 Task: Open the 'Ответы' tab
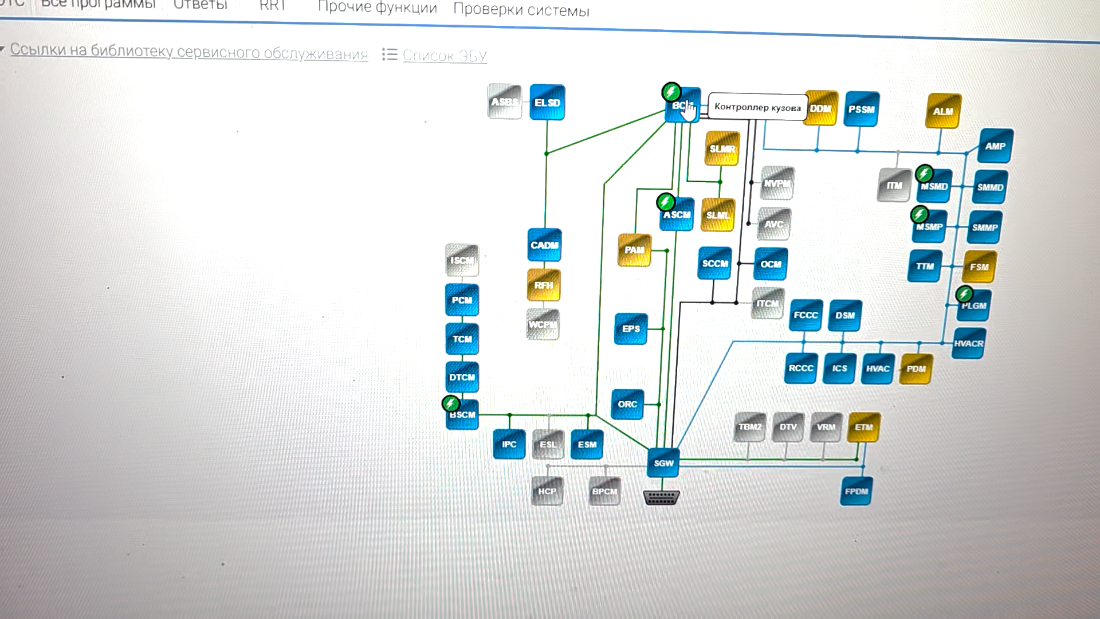click(x=200, y=6)
